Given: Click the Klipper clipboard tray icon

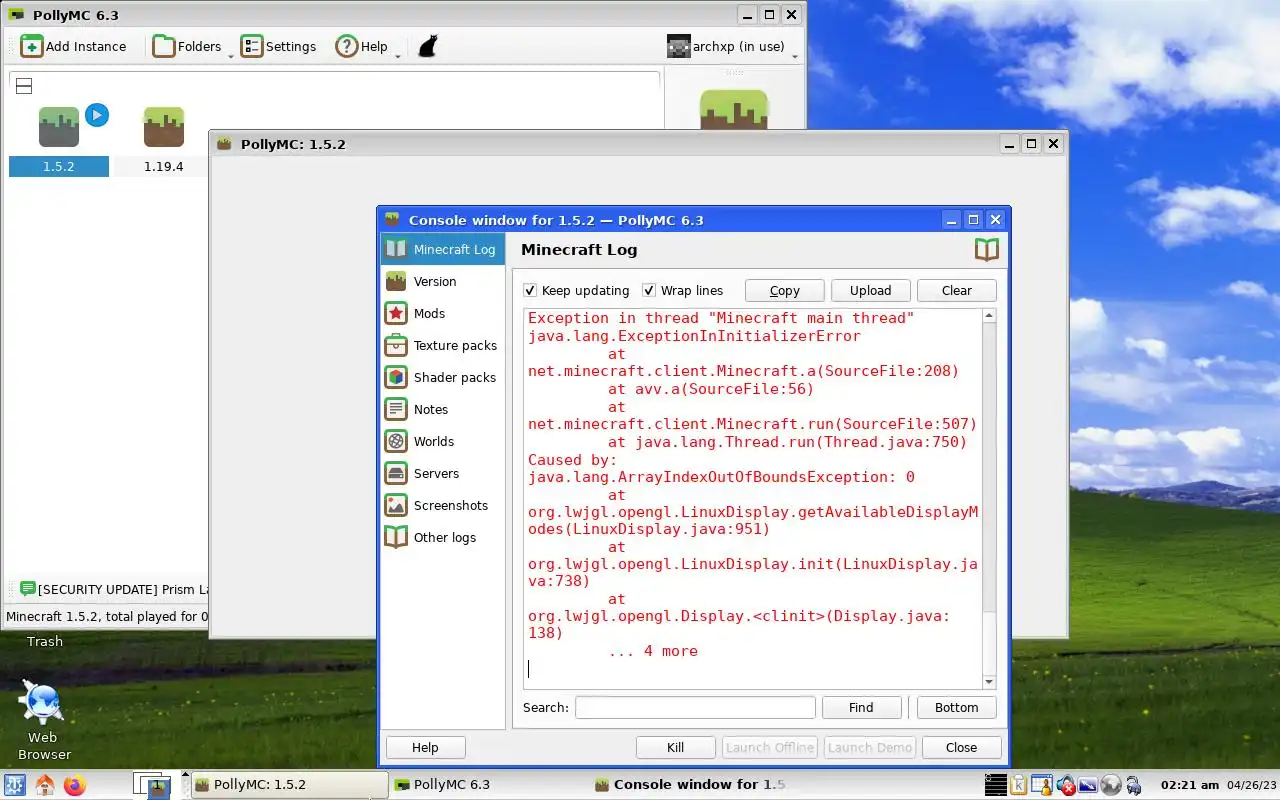Looking at the screenshot, I should pyautogui.click(x=1018, y=785).
